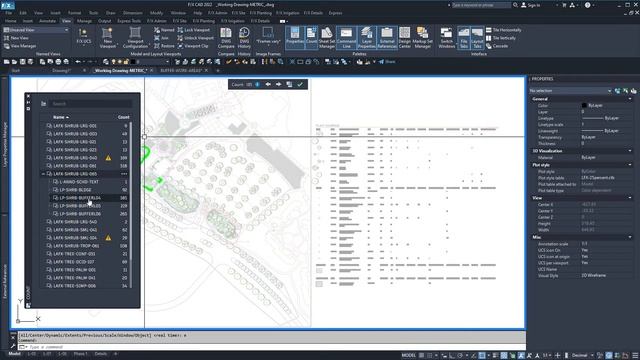Switch to Annotate ribbon tab

47,21
